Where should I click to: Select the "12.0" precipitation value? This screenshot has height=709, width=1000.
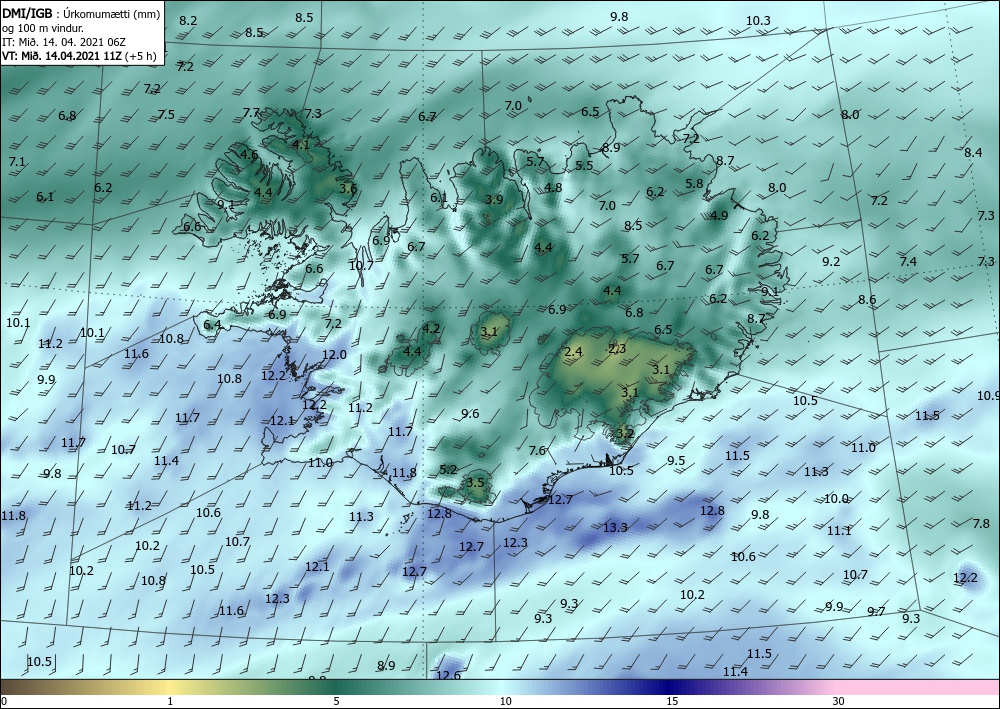334,354
